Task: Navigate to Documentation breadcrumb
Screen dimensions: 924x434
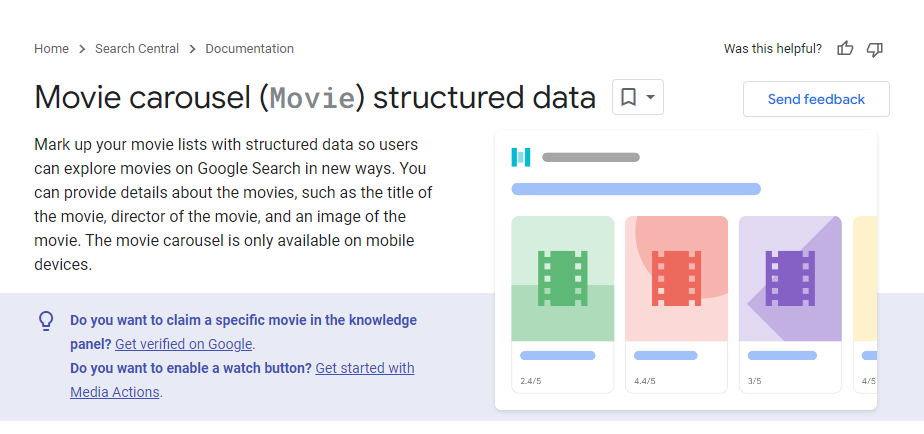Action: [x=249, y=48]
